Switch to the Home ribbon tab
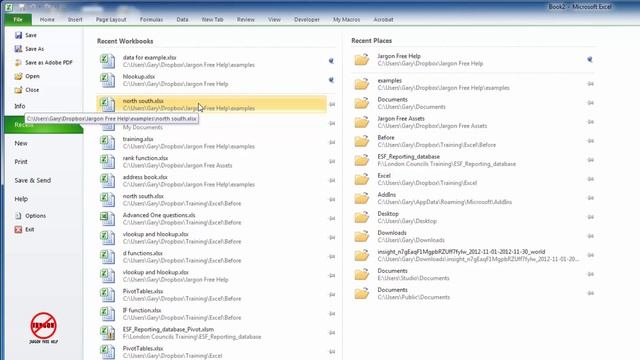The height and width of the screenshot is (360, 640). point(47,20)
